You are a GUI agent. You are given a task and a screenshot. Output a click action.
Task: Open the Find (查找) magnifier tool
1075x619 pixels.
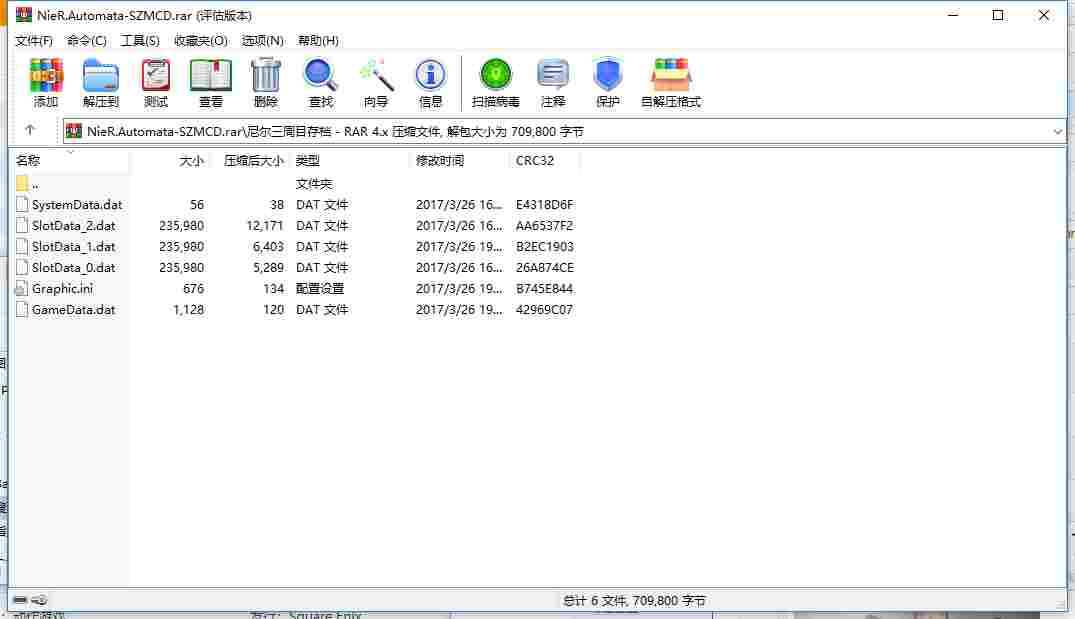[320, 82]
